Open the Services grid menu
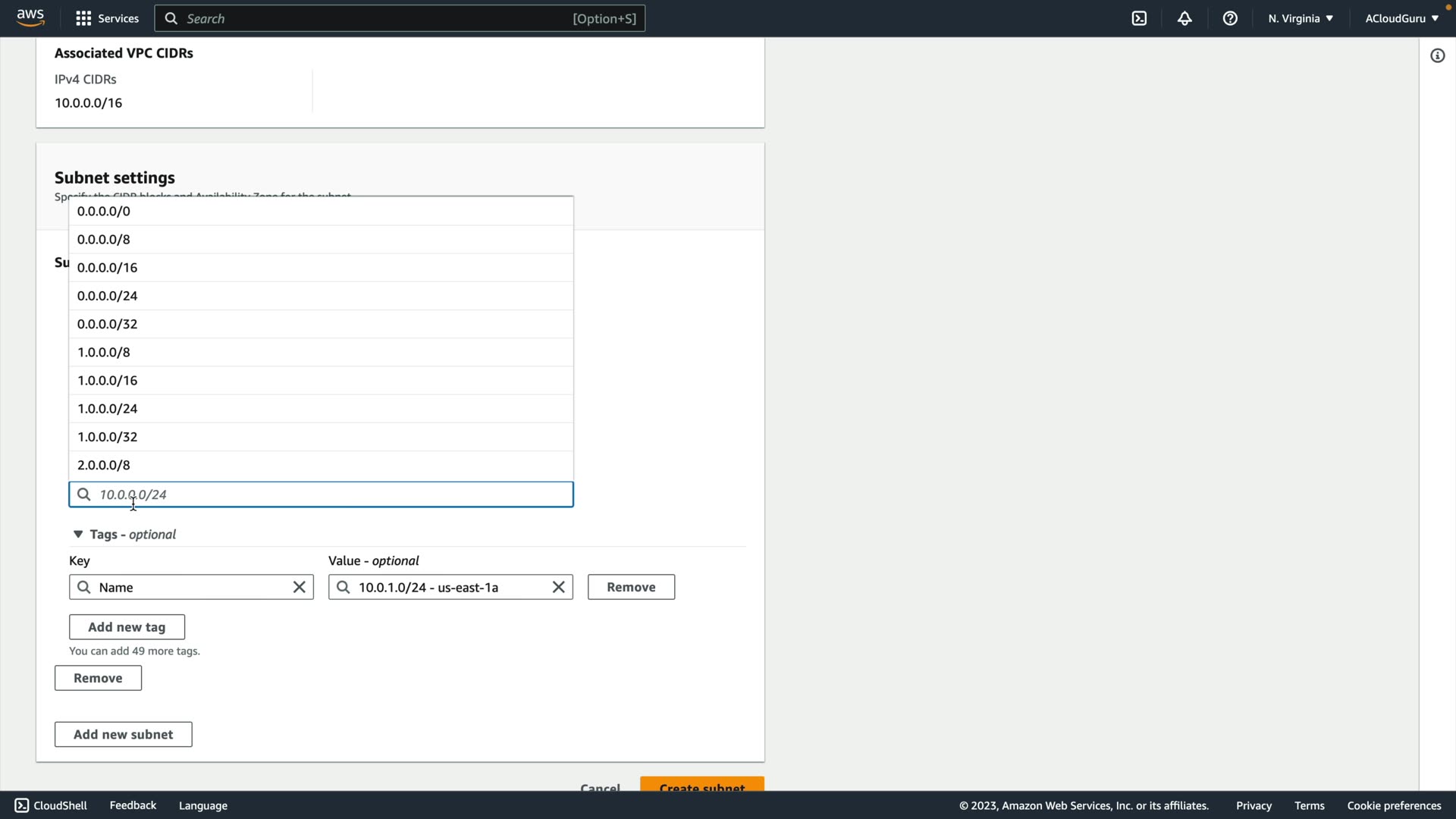The image size is (1456, 819). click(107, 18)
